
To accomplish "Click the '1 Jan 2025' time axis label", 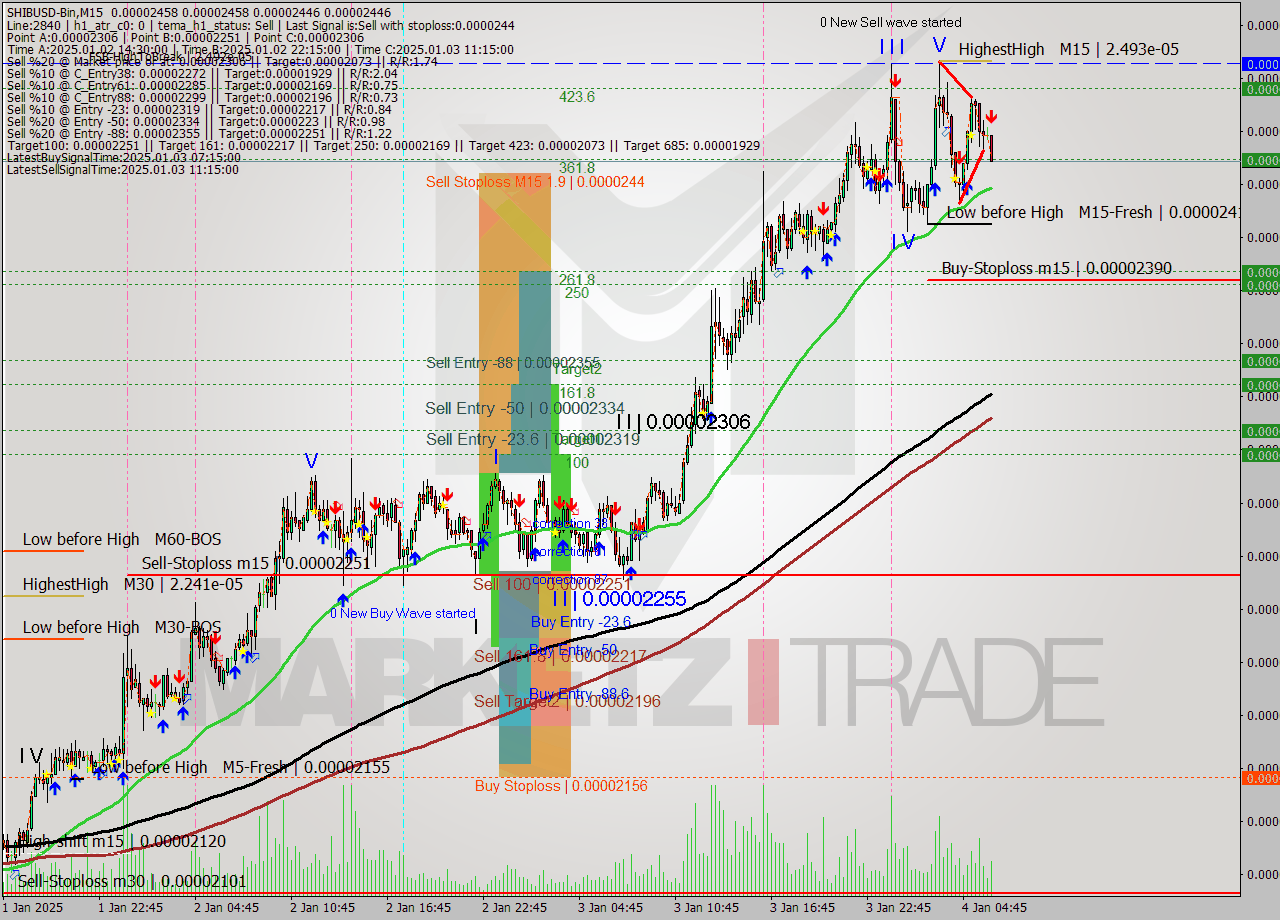I will point(33,908).
